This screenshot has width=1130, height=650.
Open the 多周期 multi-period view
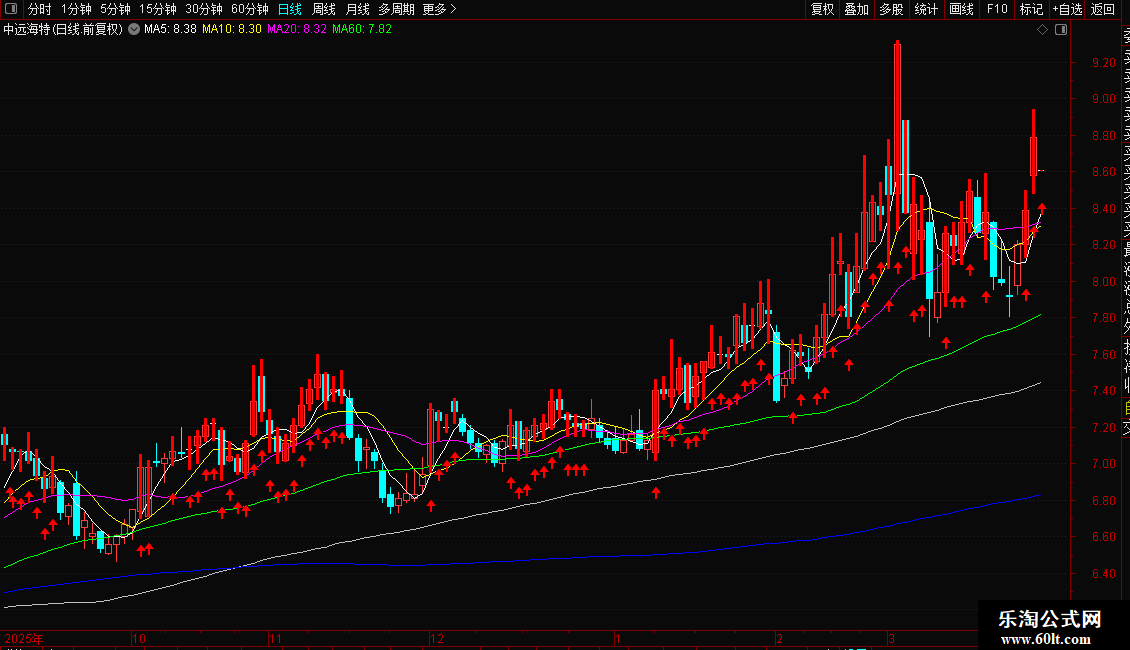click(x=396, y=9)
